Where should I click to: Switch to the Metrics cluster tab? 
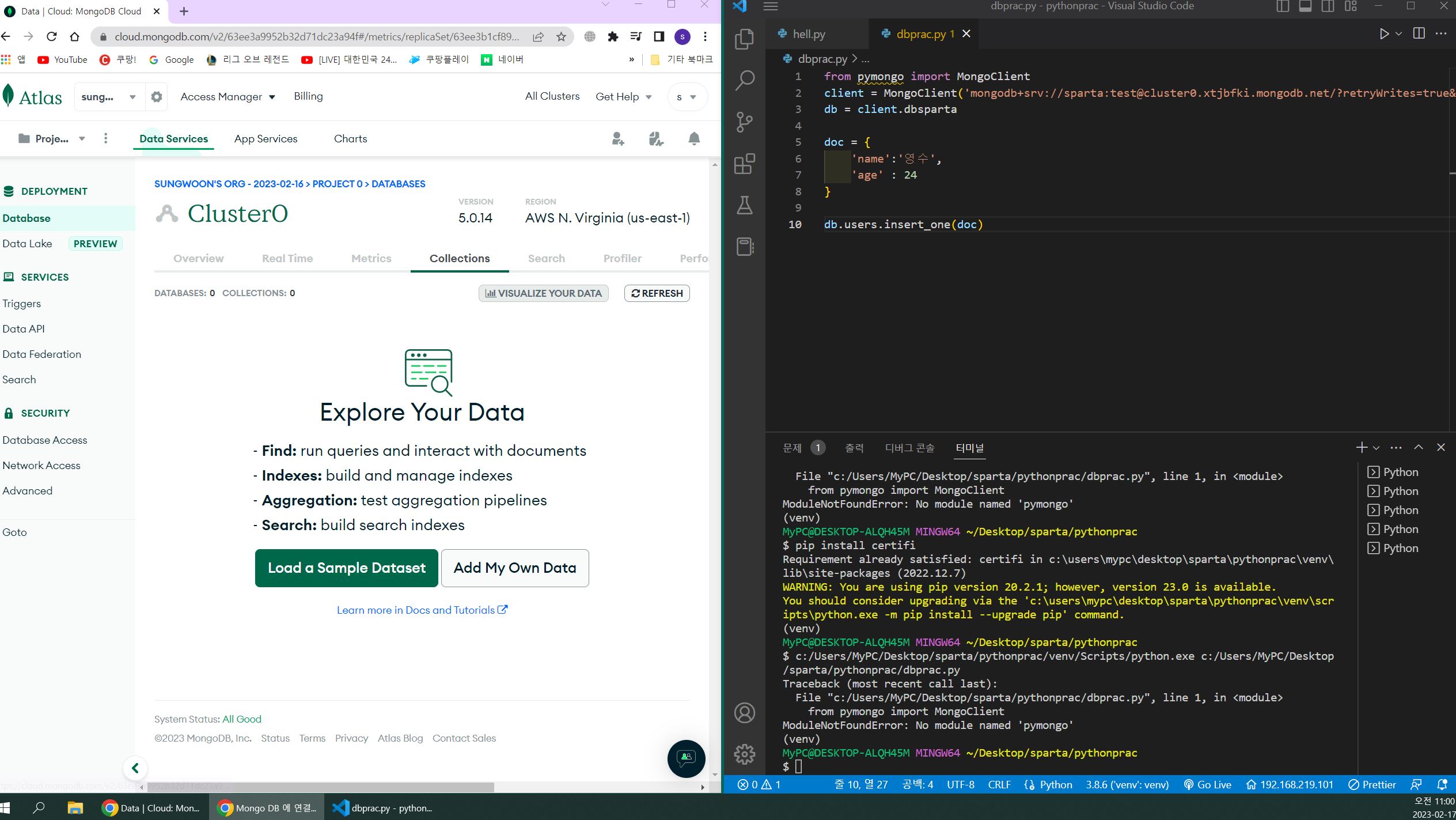(371, 259)
